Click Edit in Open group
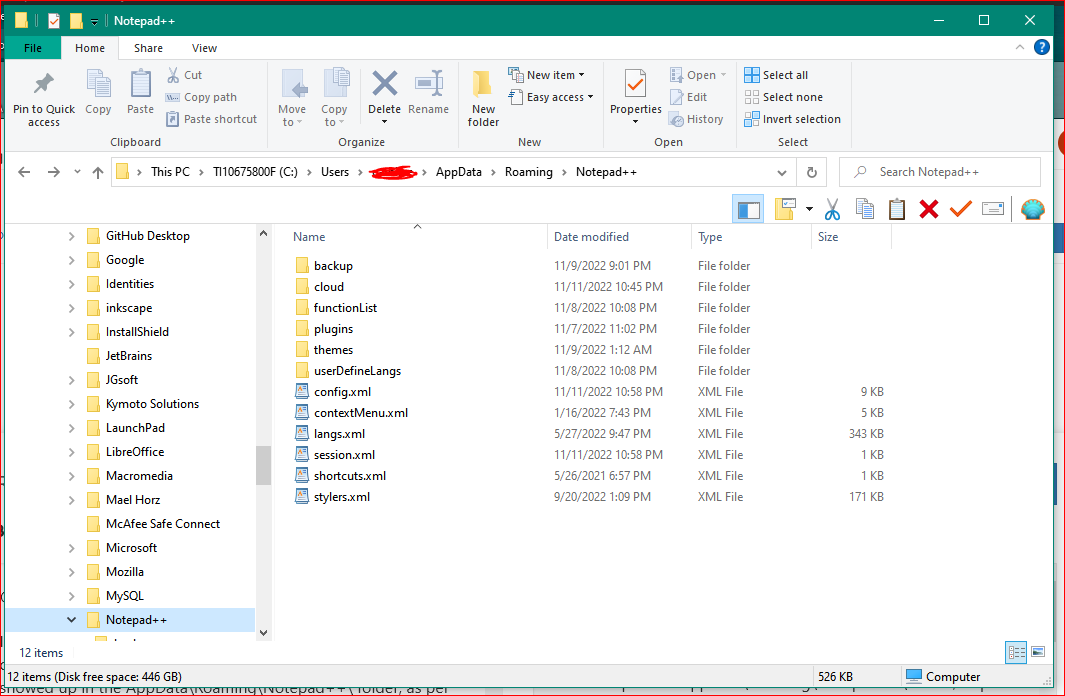1065x696 pixels. [x=688, y=97]
